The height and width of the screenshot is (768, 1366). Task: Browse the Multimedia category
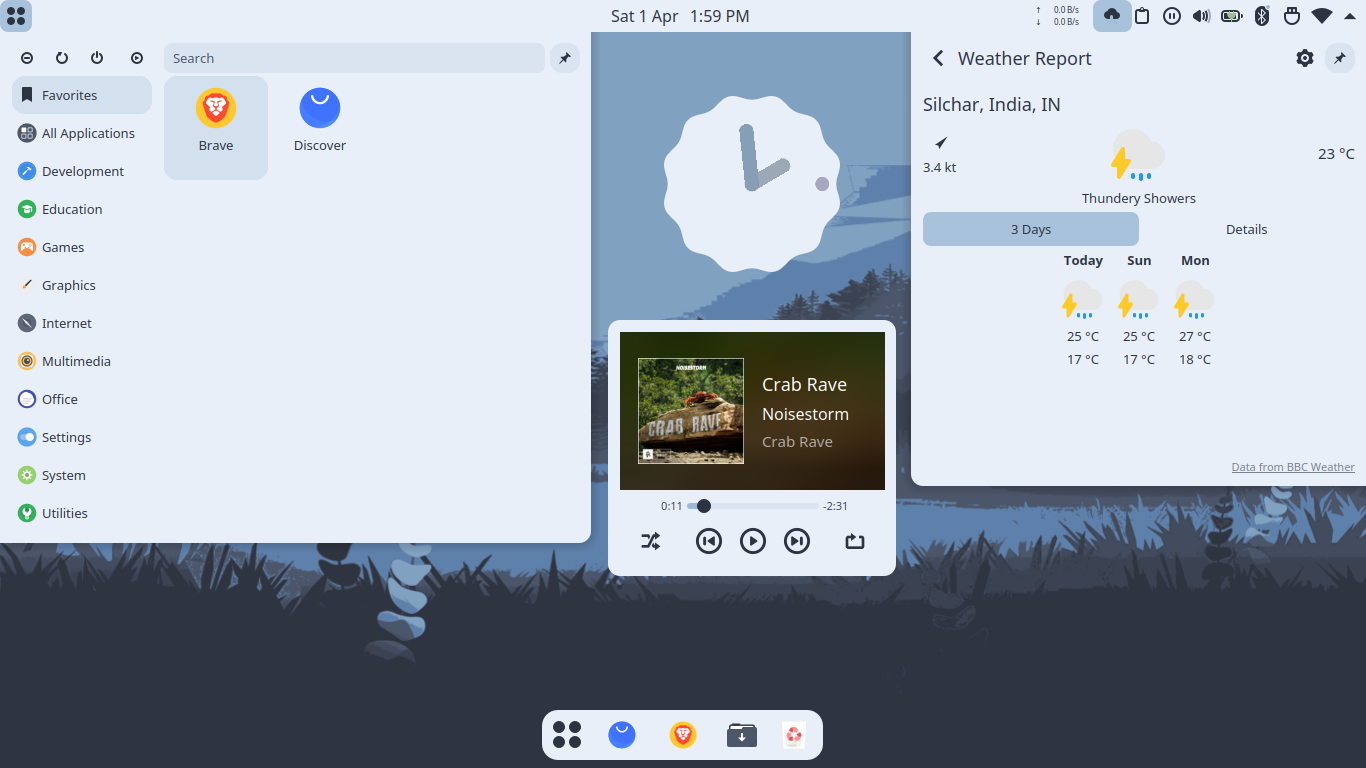(82, 361)
